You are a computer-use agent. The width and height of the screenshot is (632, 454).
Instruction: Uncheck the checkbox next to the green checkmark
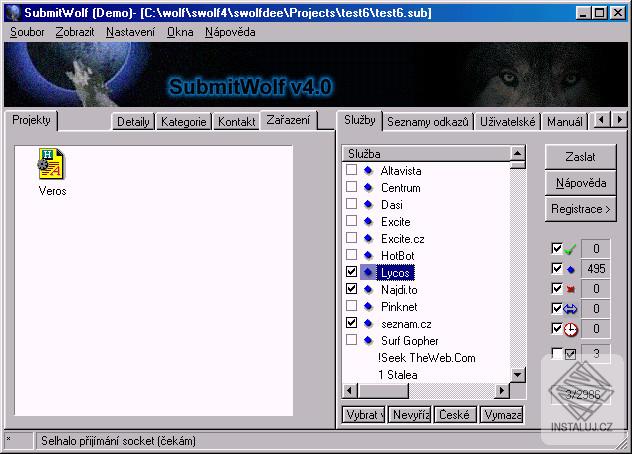(557, 248)
